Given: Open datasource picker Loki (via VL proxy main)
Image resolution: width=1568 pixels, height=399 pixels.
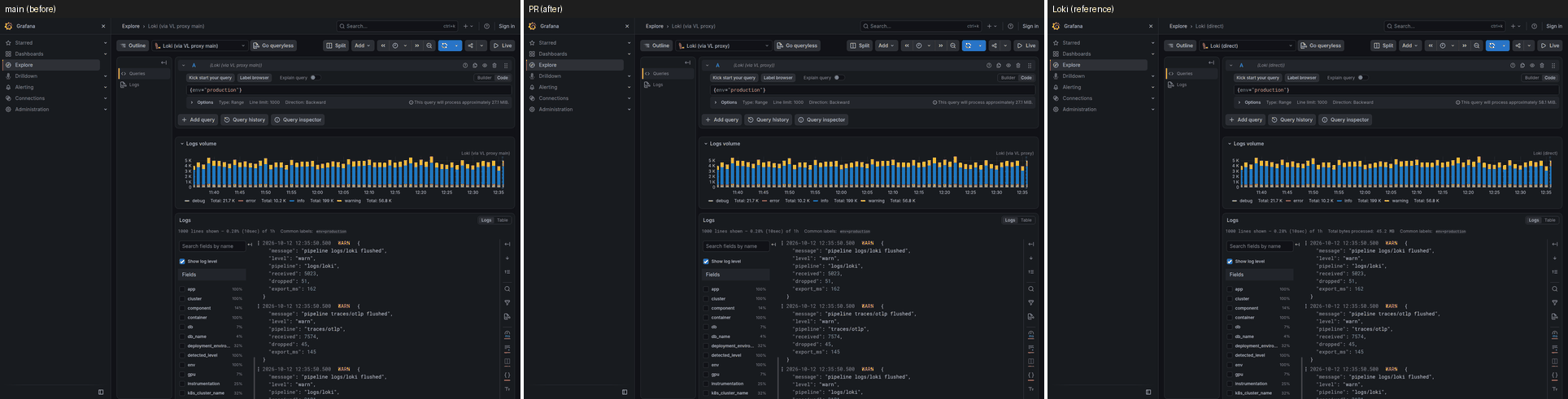Looking at the screenshot, I should coord(201,46).
